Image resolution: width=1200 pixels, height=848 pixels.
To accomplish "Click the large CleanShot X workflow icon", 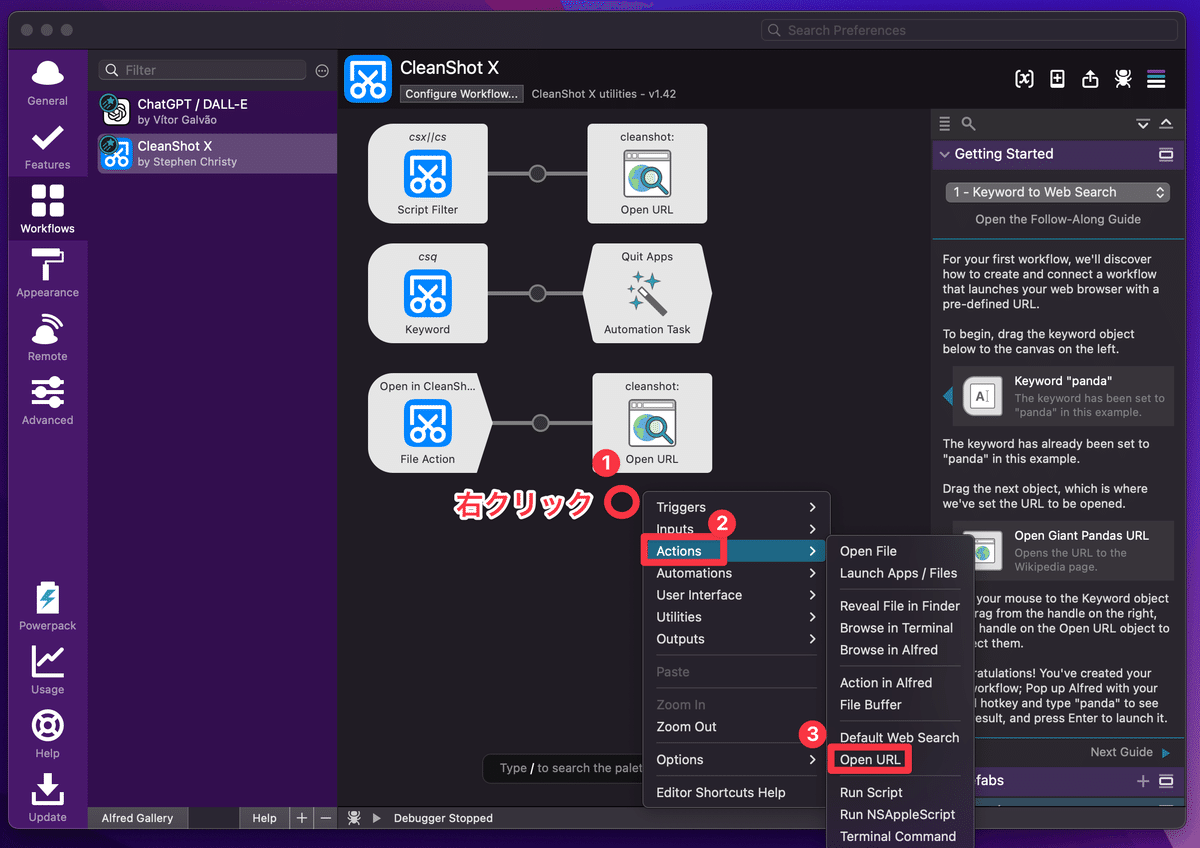I will [x=368, y=79].
